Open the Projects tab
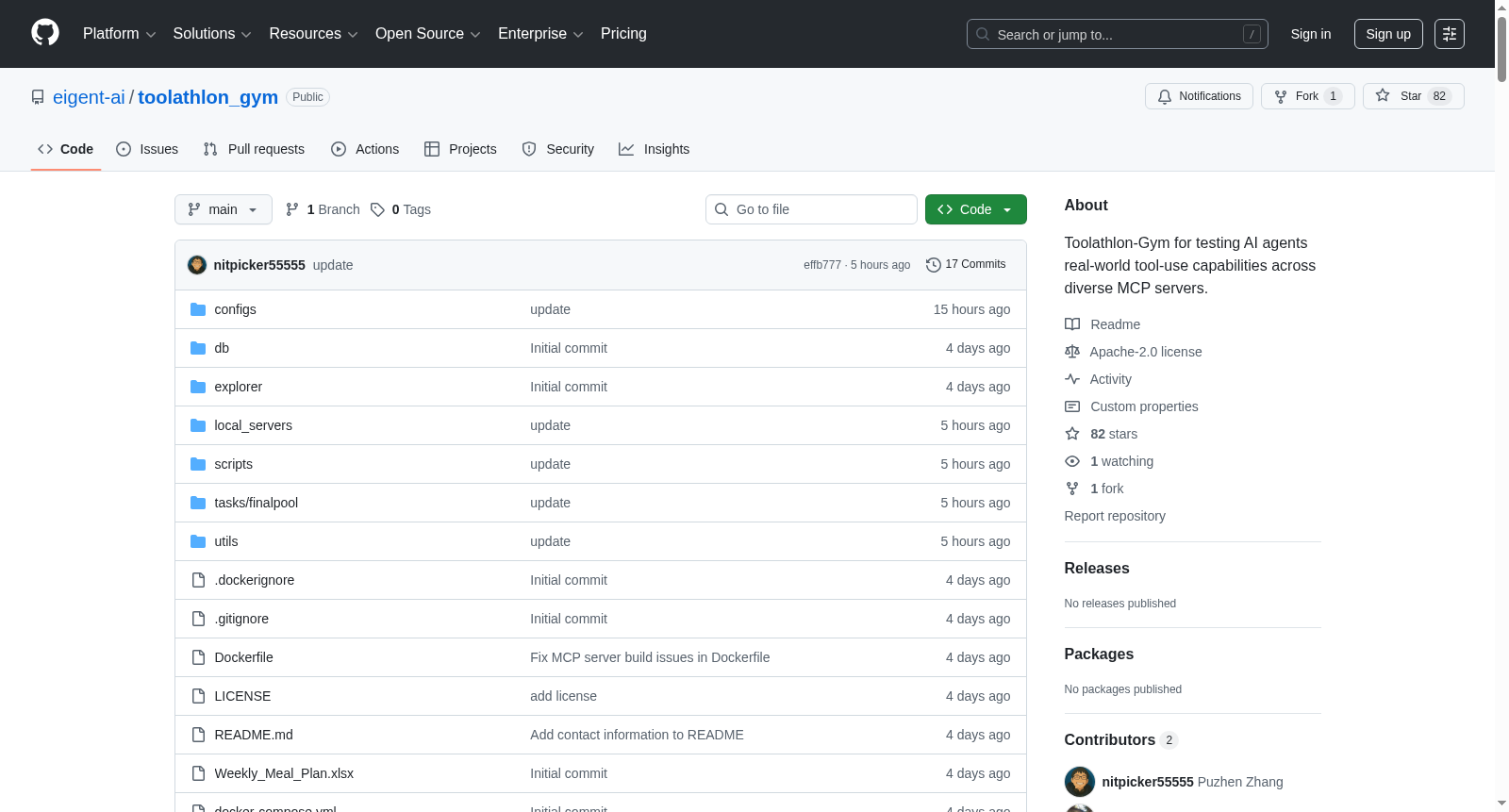 coord(460,149)
